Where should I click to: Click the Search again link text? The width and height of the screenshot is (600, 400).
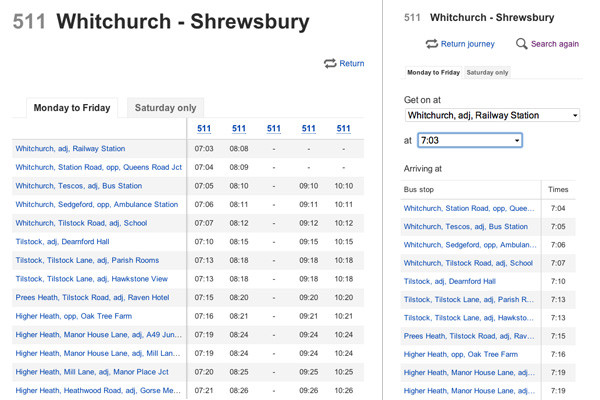tap(555, 44)
